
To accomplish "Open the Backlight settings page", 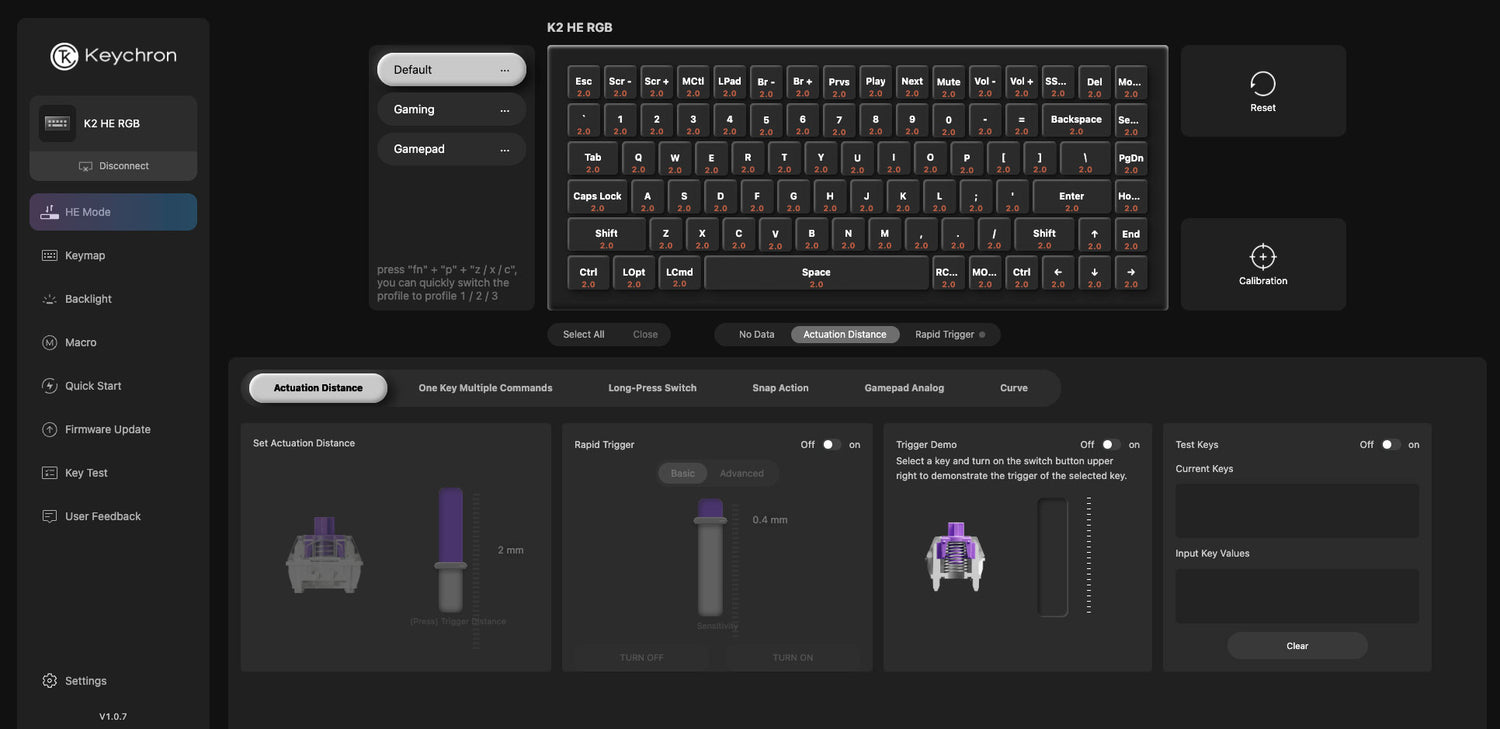I will 88,299.
